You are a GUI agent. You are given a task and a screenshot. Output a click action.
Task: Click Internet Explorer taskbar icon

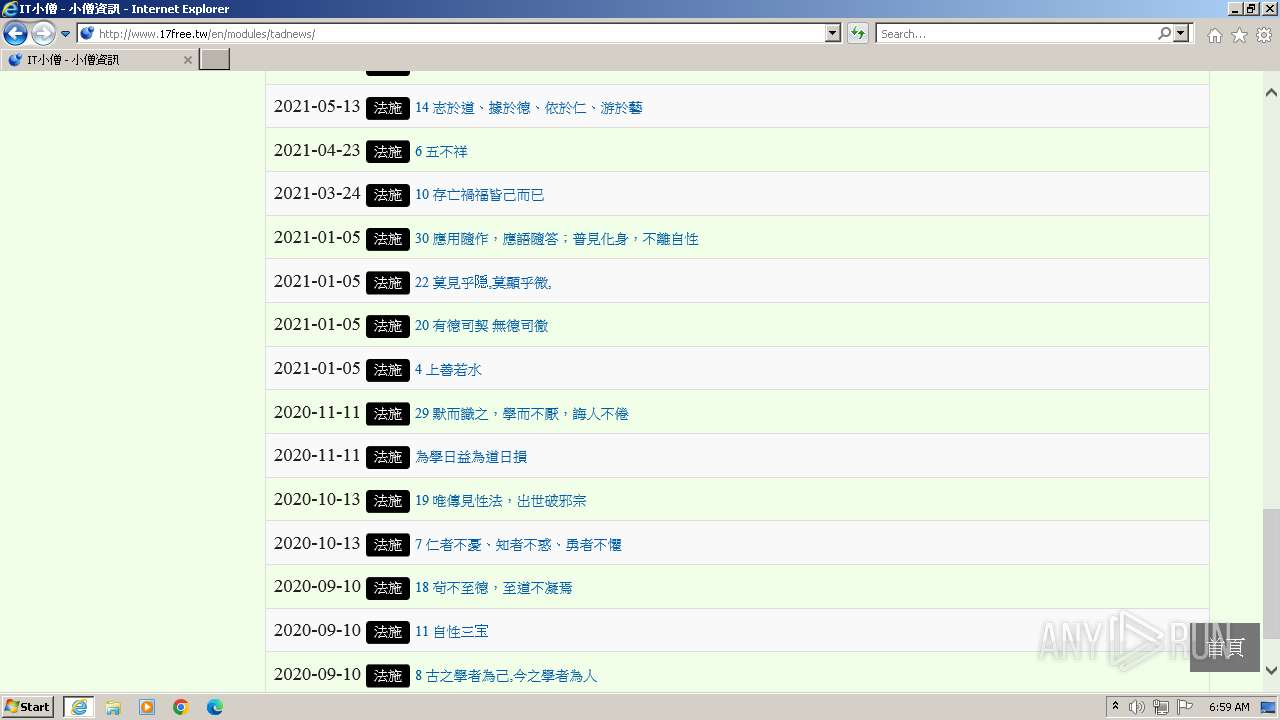pyautogui.click(x=79, y=707)
